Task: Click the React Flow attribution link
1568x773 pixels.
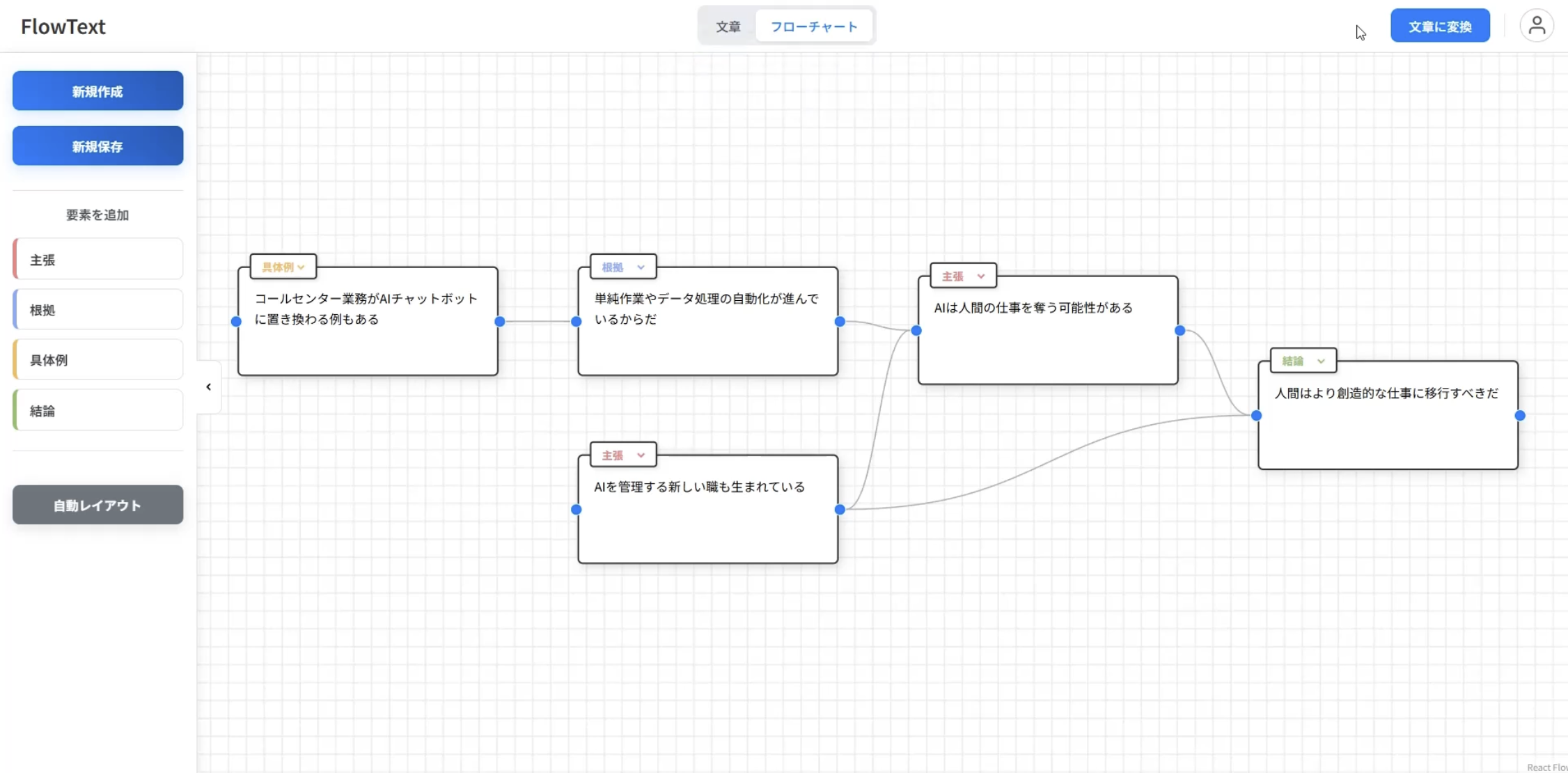Action: (x=1547, y=767)
